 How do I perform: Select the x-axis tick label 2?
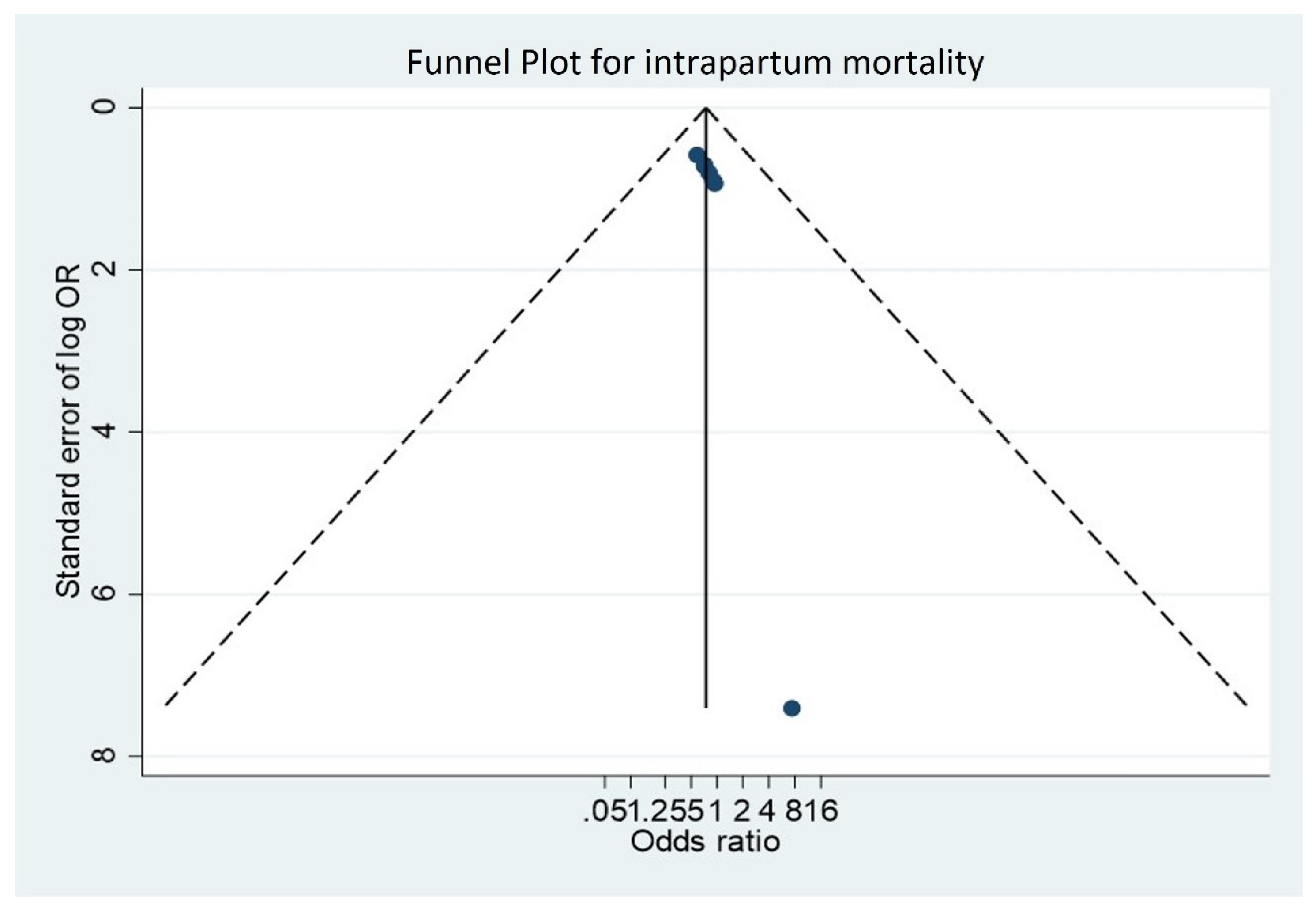[742, 811]
